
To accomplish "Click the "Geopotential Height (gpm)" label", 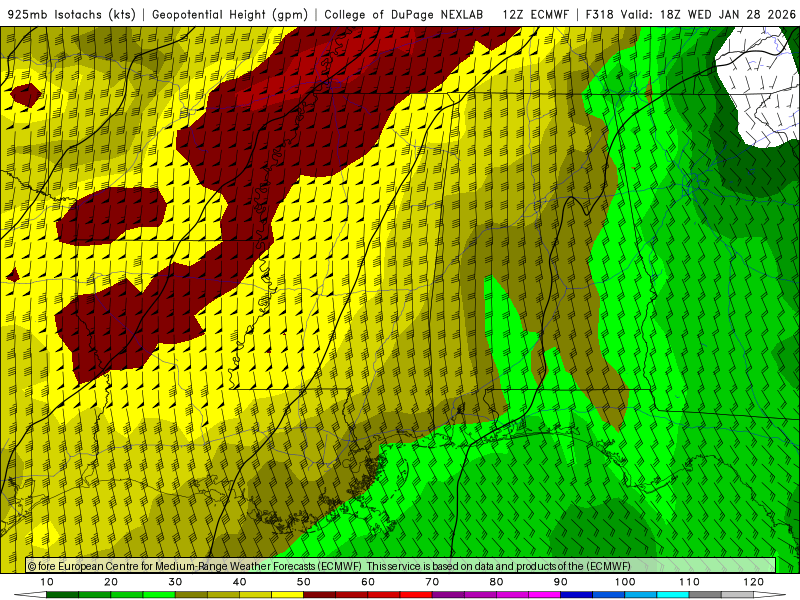I will click(230, 14).
